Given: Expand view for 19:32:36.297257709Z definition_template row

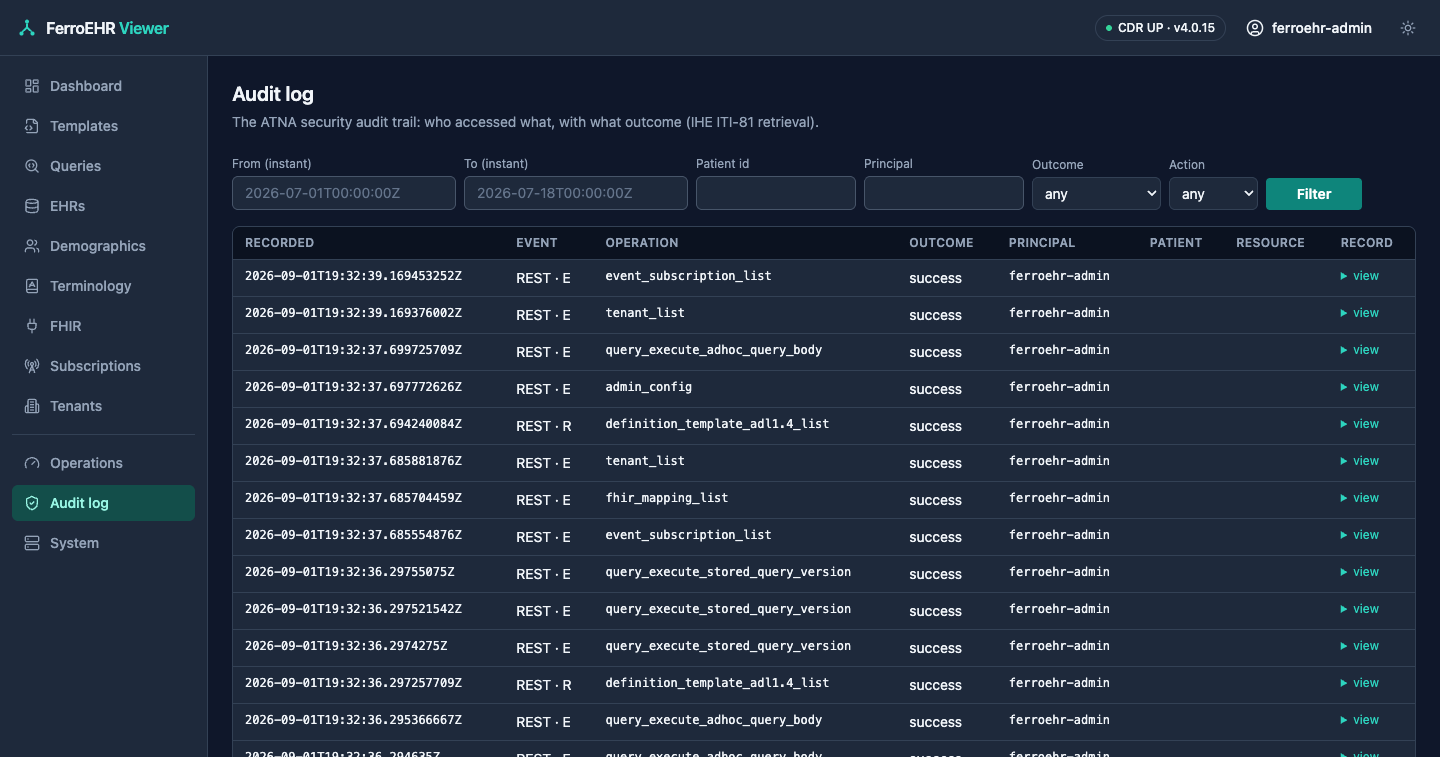Looking at the screenshot, I should 1359,683.
